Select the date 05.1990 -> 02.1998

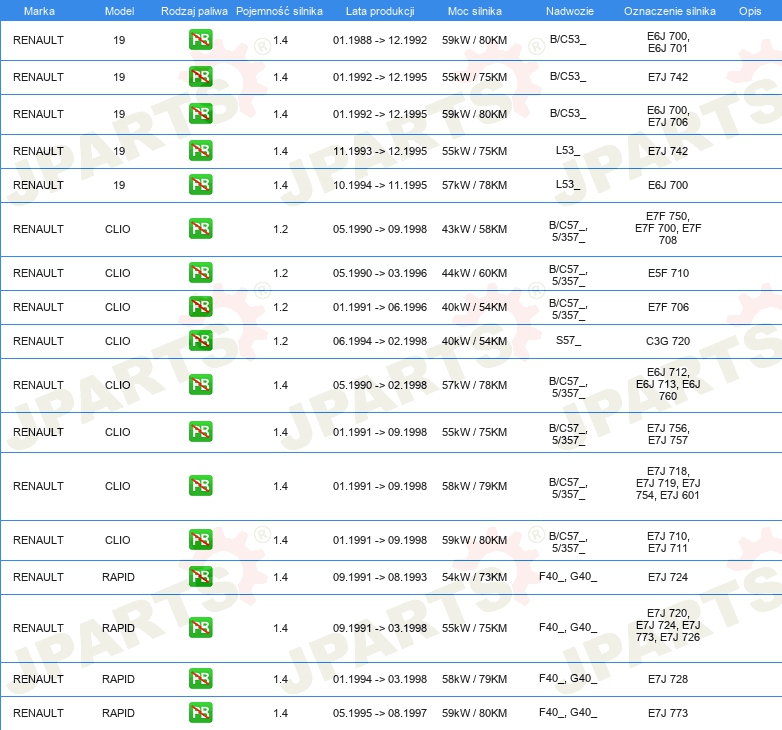click(380, 385)
